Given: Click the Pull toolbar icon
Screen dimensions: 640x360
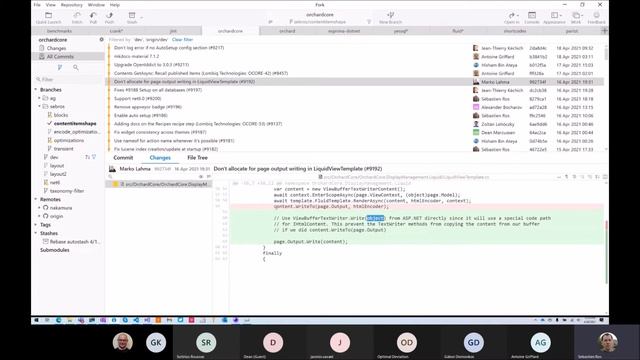Looking at the screenshot, I should [93, 16].
